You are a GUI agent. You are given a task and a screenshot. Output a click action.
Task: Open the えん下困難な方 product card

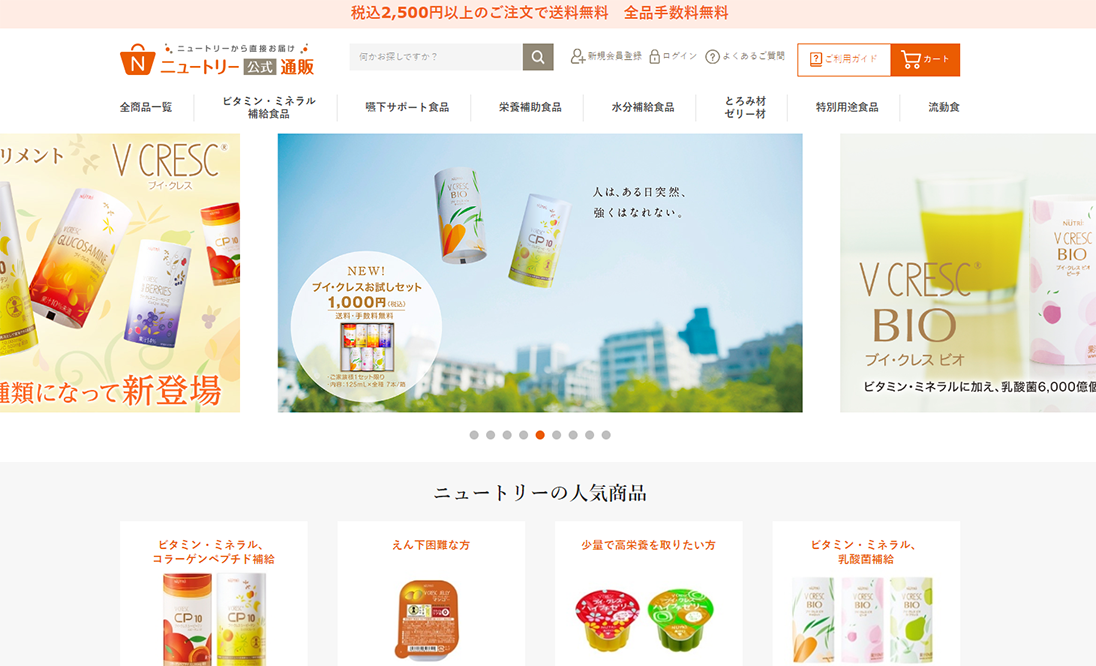pos(431,593)
